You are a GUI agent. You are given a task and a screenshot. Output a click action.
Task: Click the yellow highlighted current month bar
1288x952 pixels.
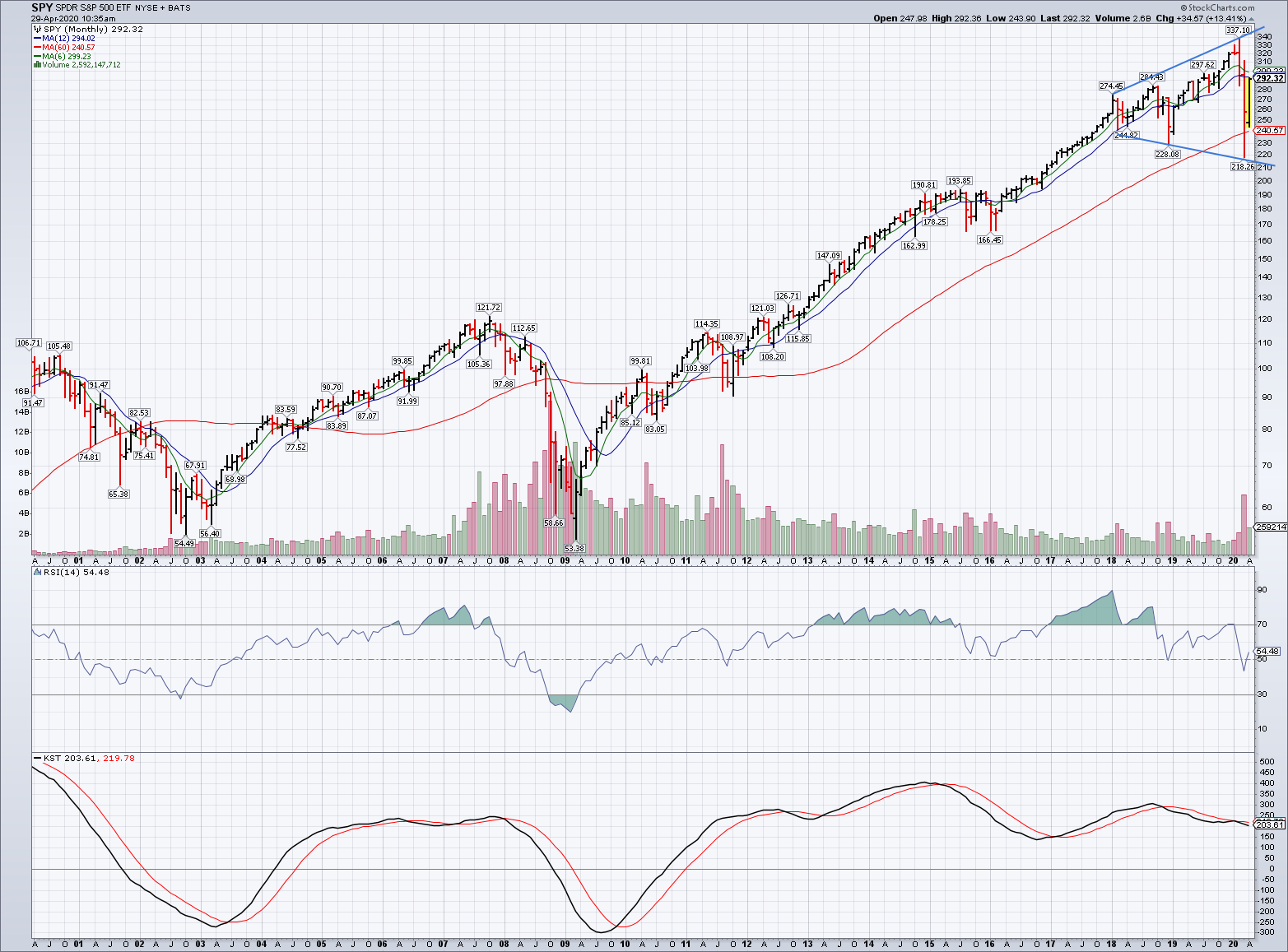1249,100
